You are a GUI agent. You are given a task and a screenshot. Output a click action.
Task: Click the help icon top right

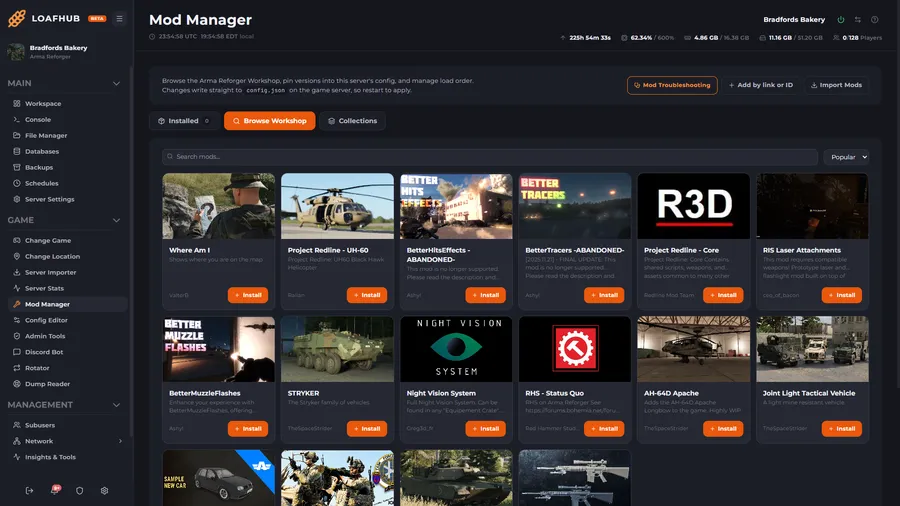pyautogui.click(x=875, y=20)
